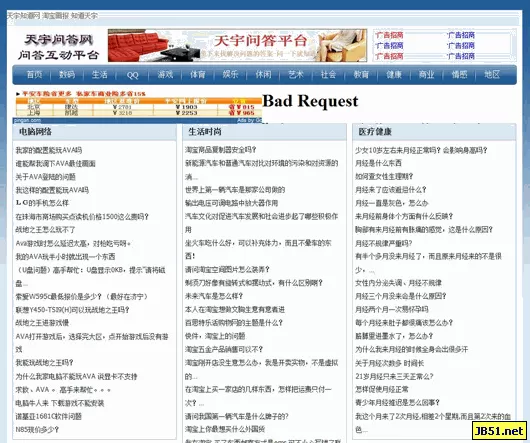
Task: Open question 联想Y450-TSI9(H)可以玩战地之王吗
Action: click(x=72, y=310)
